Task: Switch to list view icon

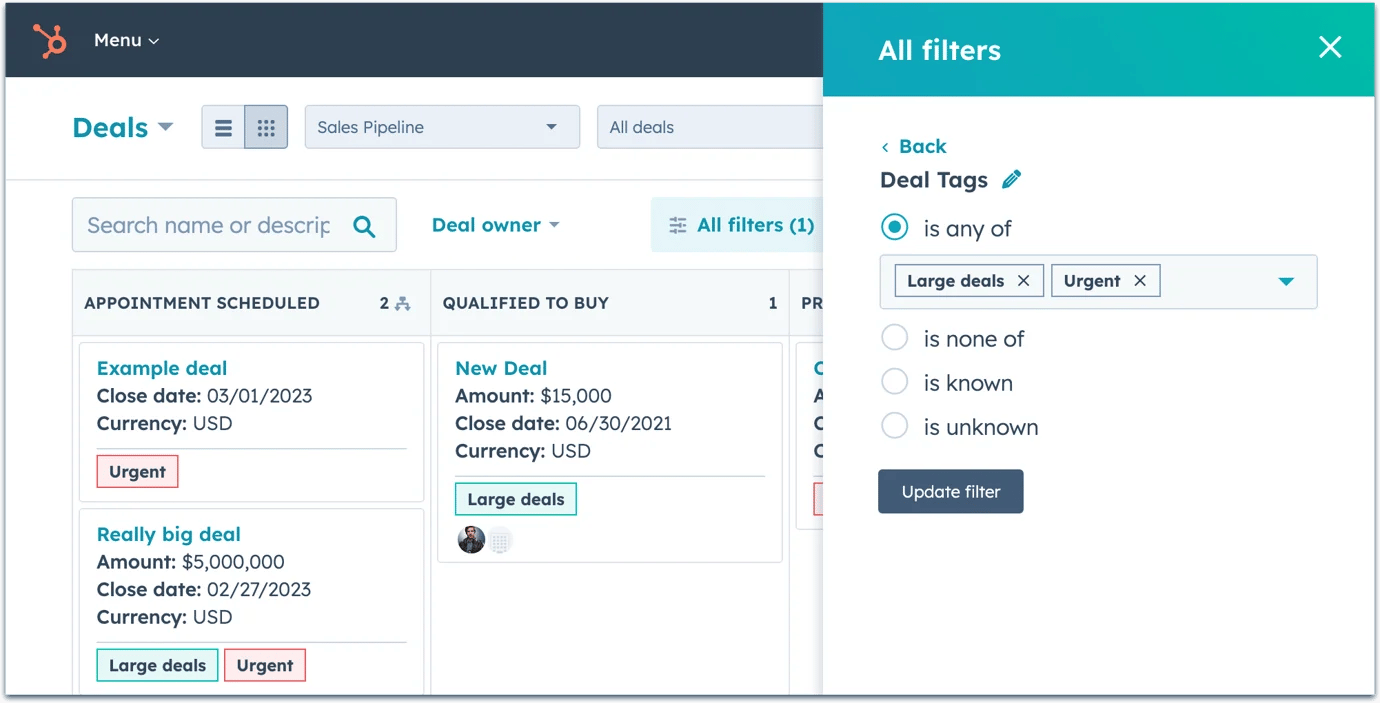Action: (x=223, y=128)
